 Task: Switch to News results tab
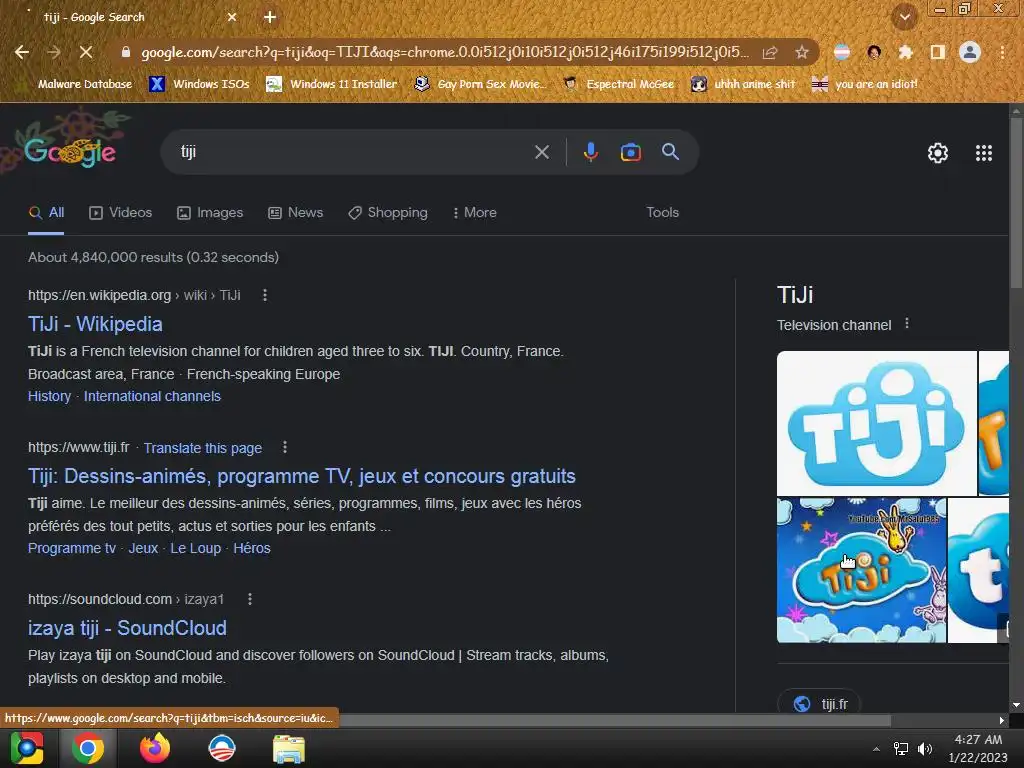point(296,212)
